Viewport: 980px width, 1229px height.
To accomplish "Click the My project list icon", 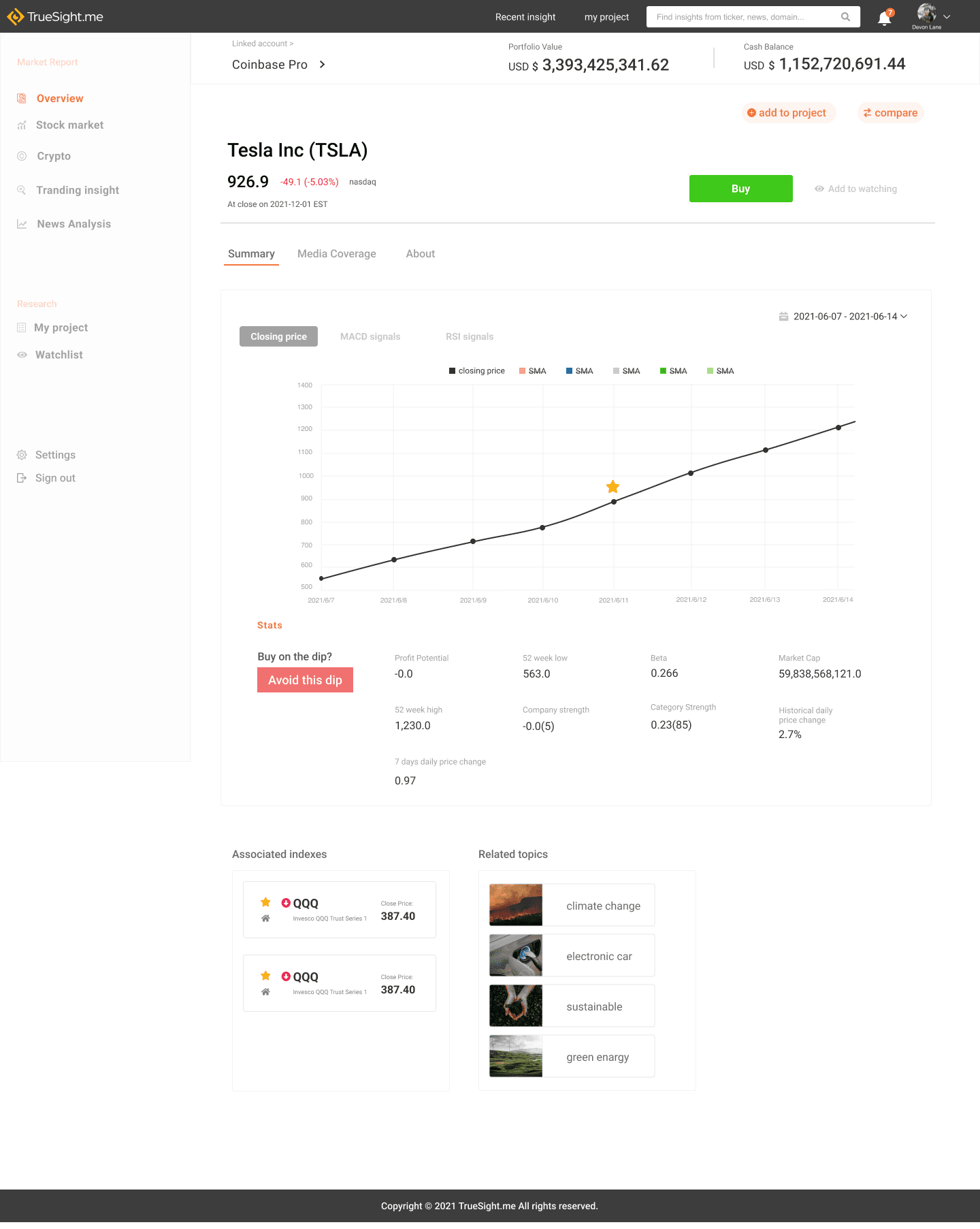I will click(x=22, y=328).
